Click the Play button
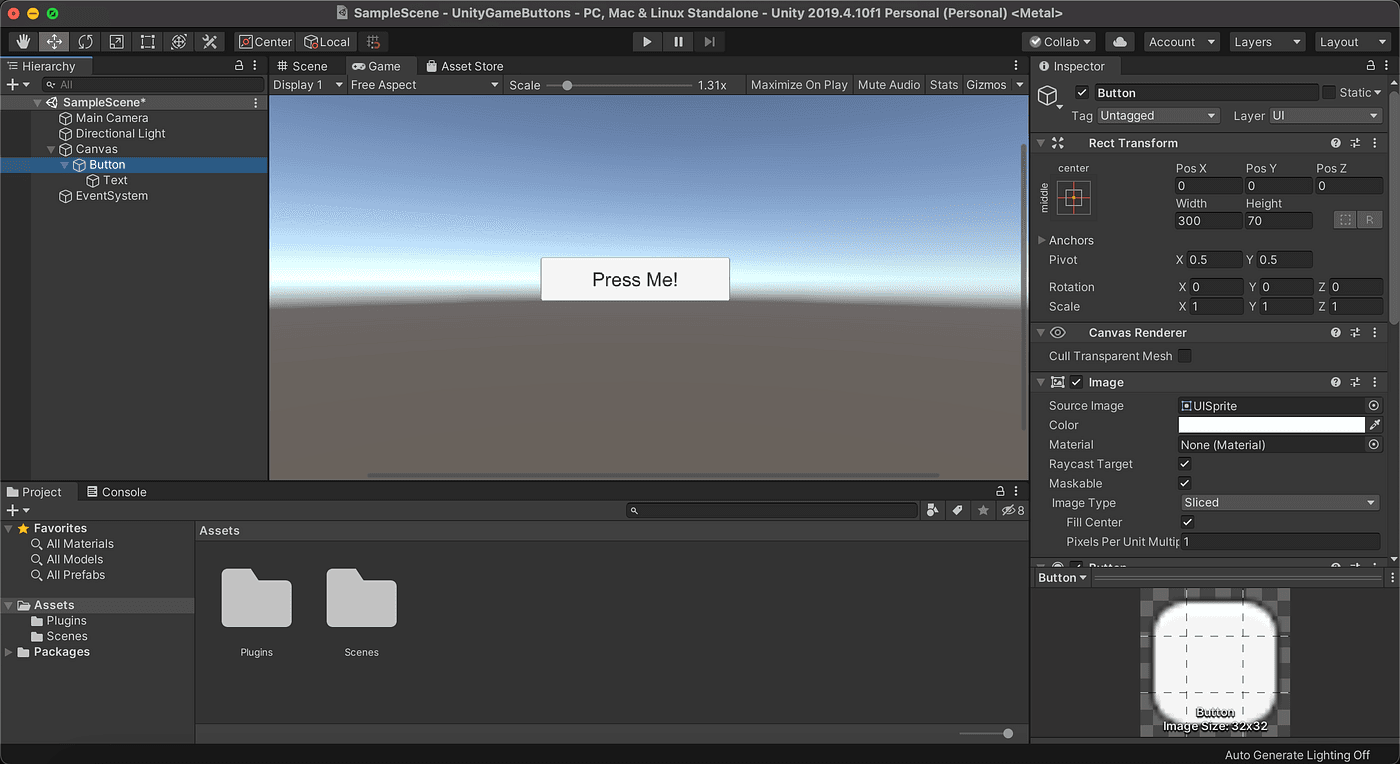The height and width of the screenshot is (764, 1400). pyautogui.click(x=647, y=41)
